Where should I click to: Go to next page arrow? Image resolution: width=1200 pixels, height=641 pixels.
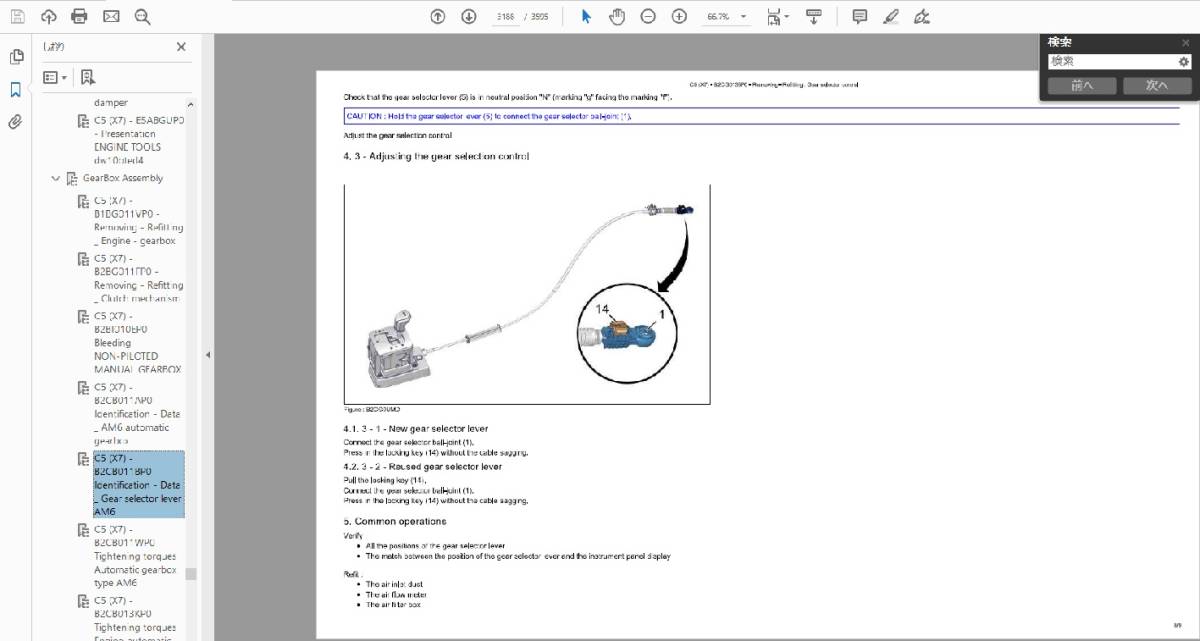point(469,16)
